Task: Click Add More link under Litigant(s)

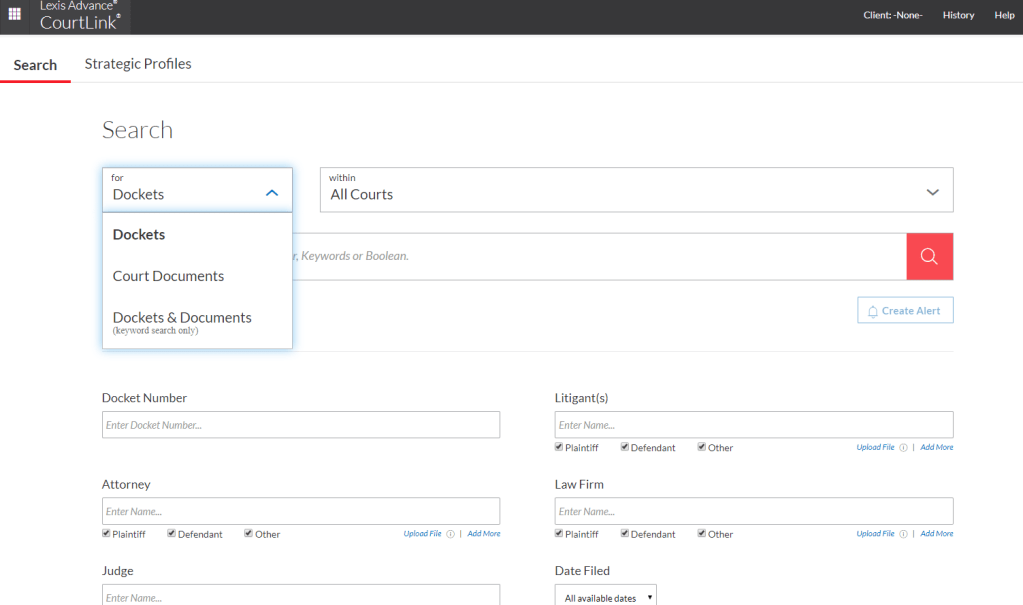Action: [937, 448]
